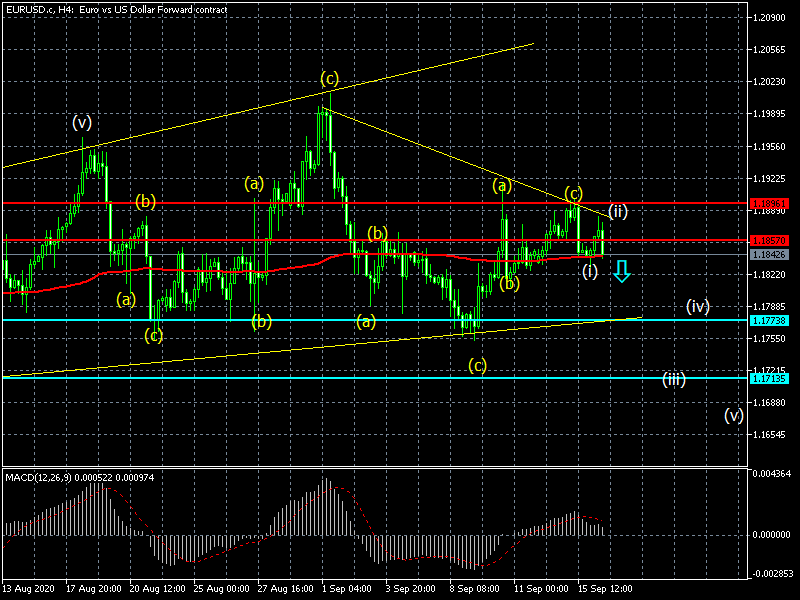Select the white (i) wave label
The width and height of the screenshot is (800, 600).
coord(590,271)
